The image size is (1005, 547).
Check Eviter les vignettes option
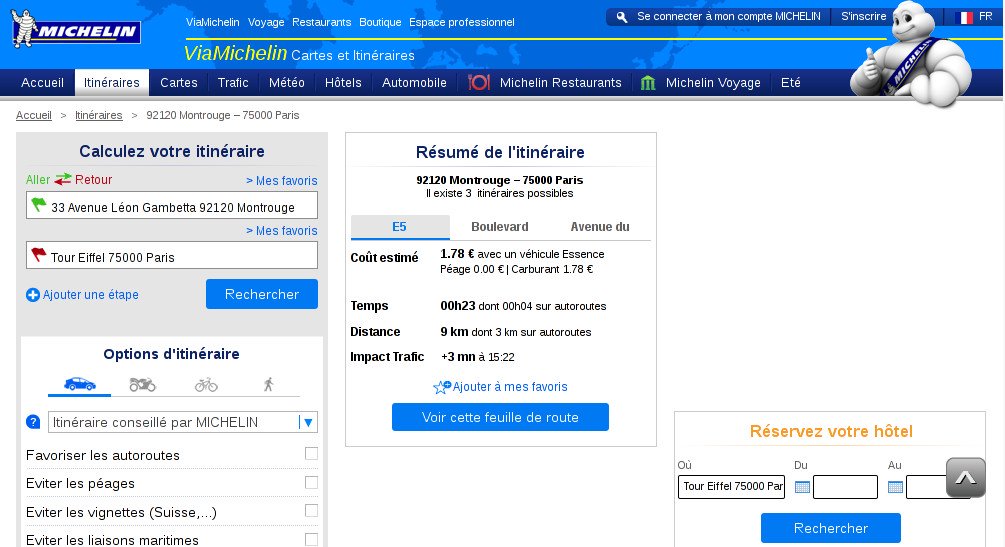point(311,511)
